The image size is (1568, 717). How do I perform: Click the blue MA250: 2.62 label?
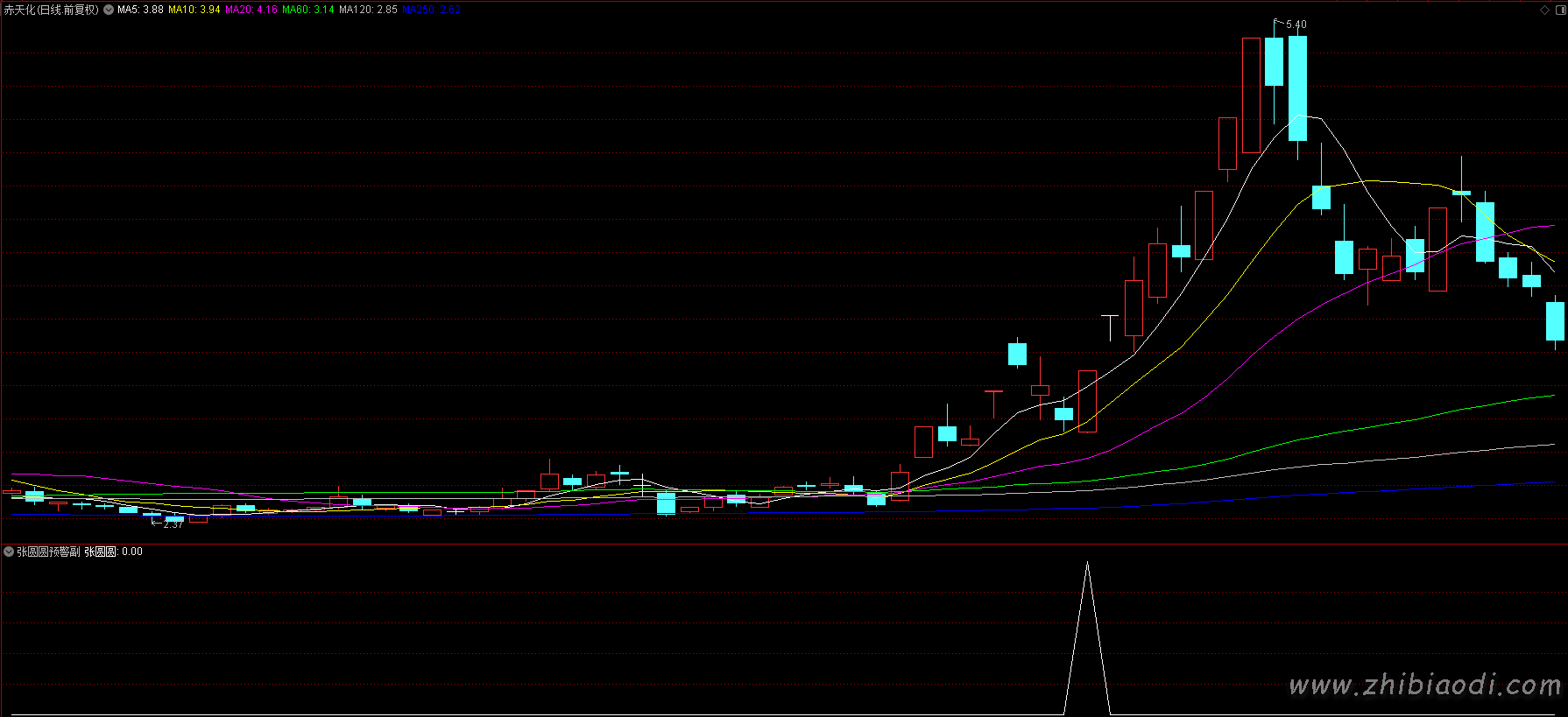point(432,10)
